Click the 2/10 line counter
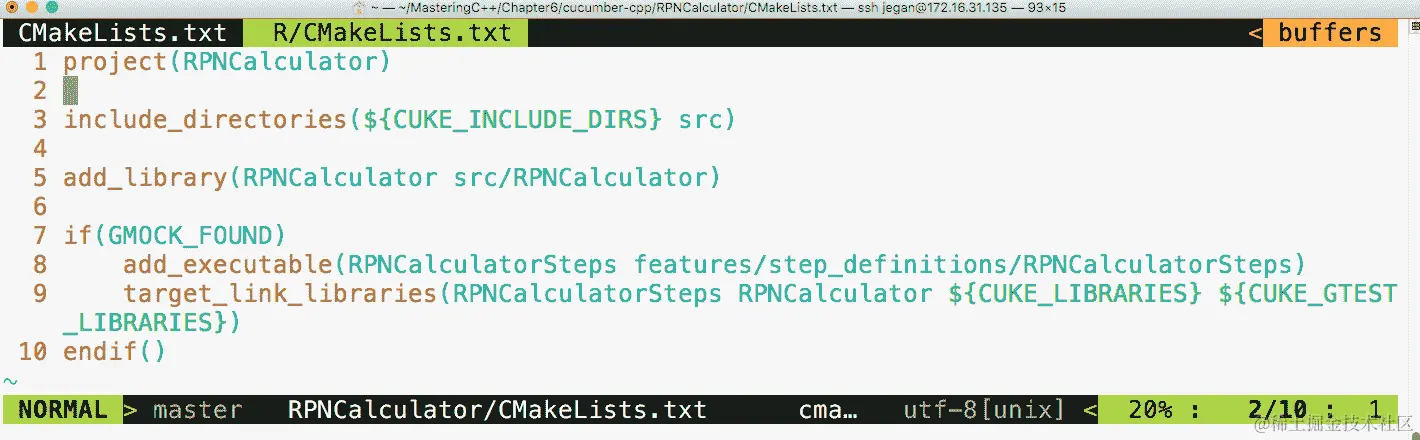 tap(1277, 409)
